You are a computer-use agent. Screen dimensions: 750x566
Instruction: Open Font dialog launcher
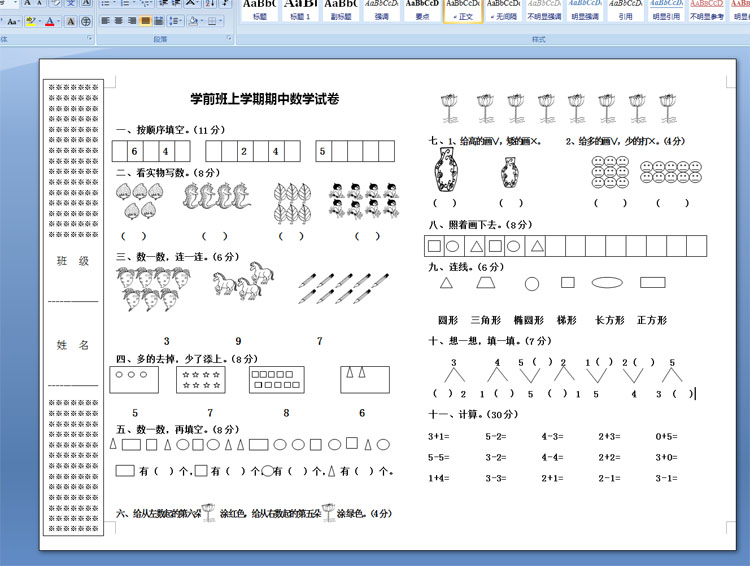(x=89, y=38)
